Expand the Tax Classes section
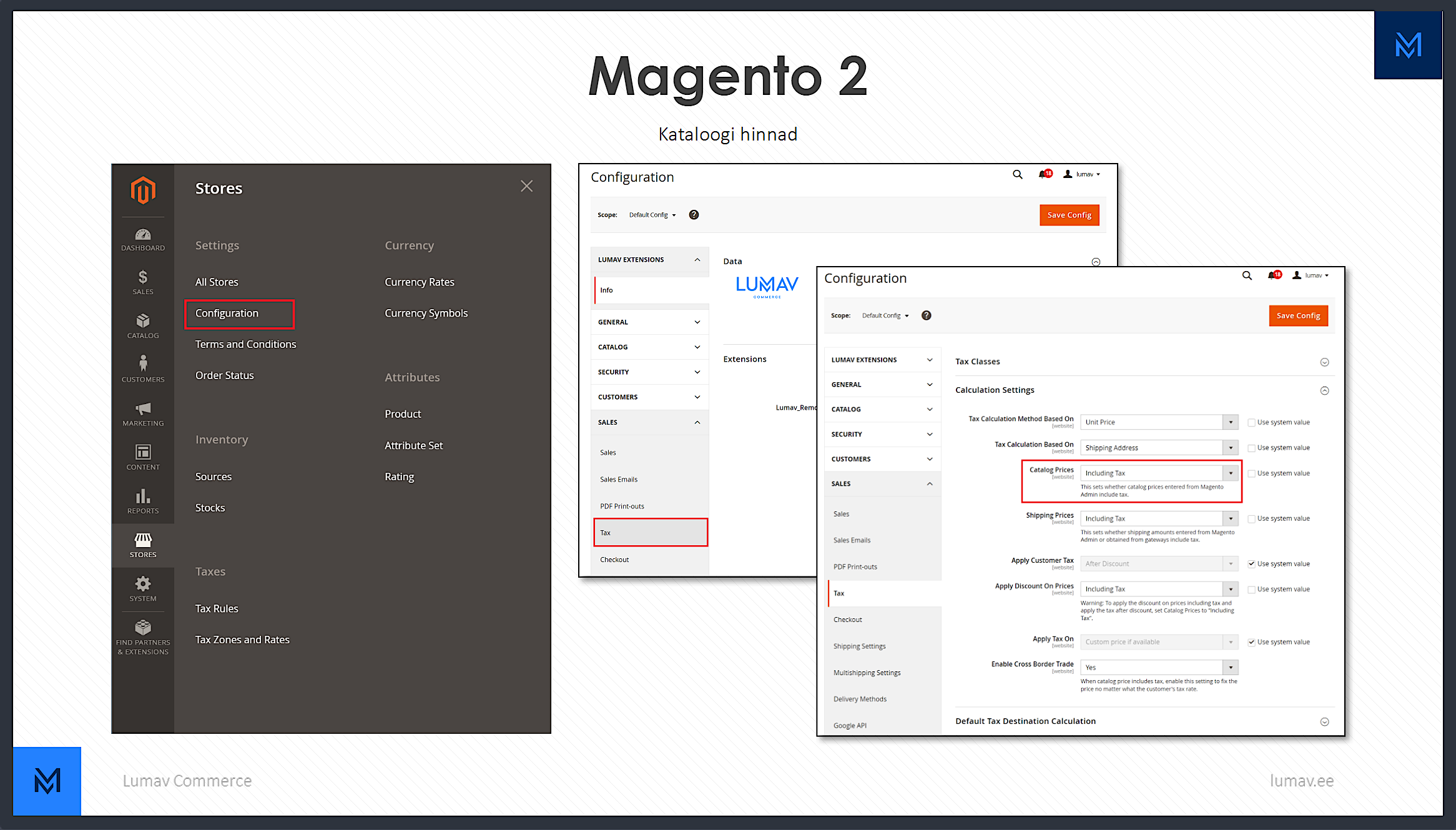 coord(1324,362)
